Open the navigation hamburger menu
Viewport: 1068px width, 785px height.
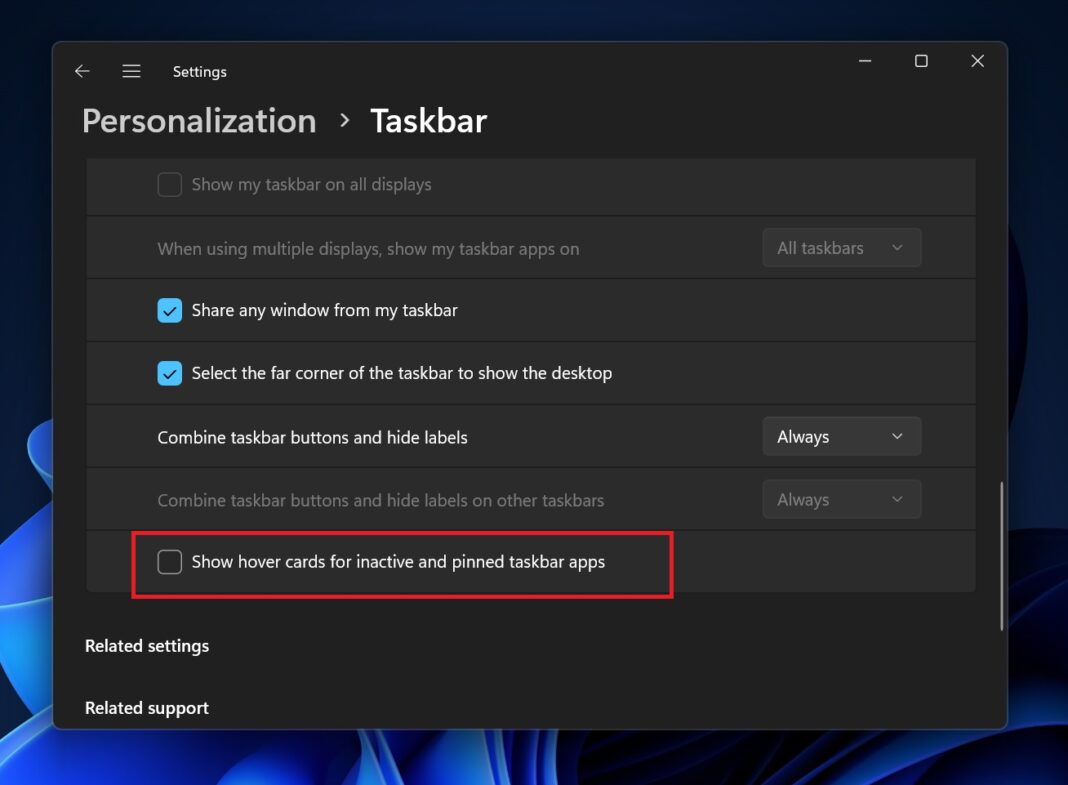(131, 71)
